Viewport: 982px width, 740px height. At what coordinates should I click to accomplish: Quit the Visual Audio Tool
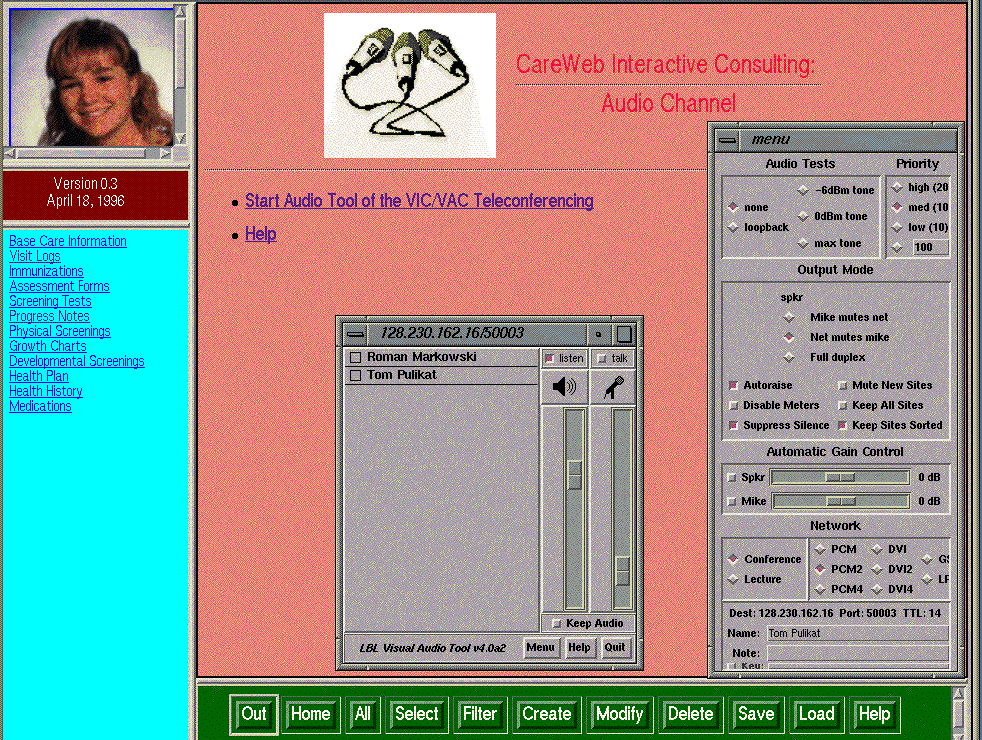click(x=614, y=647)
